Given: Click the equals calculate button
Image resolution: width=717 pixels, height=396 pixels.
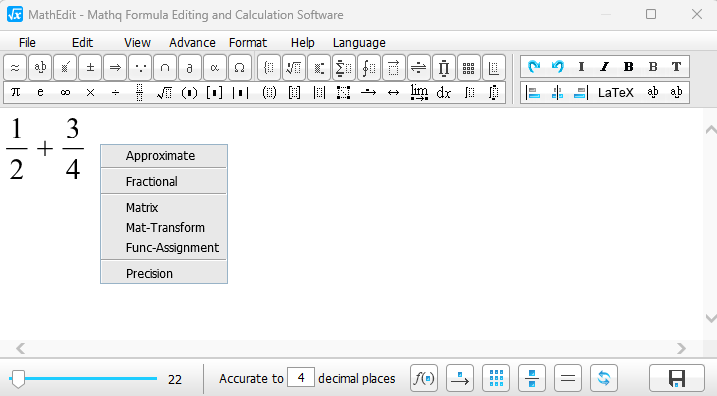Looking at the screenshot, I should (568, 378).
